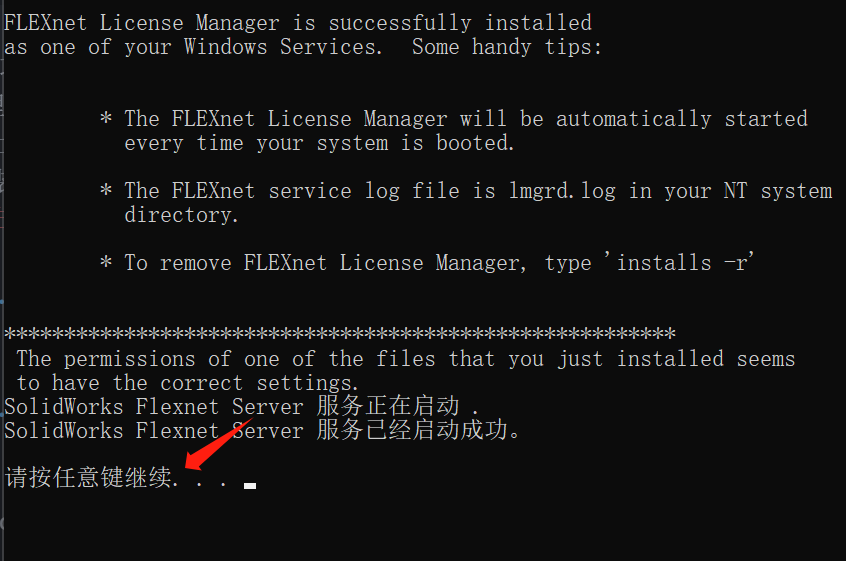
Task: Click 'To remove FLEXnet License Manager' text
Action: 325,263
